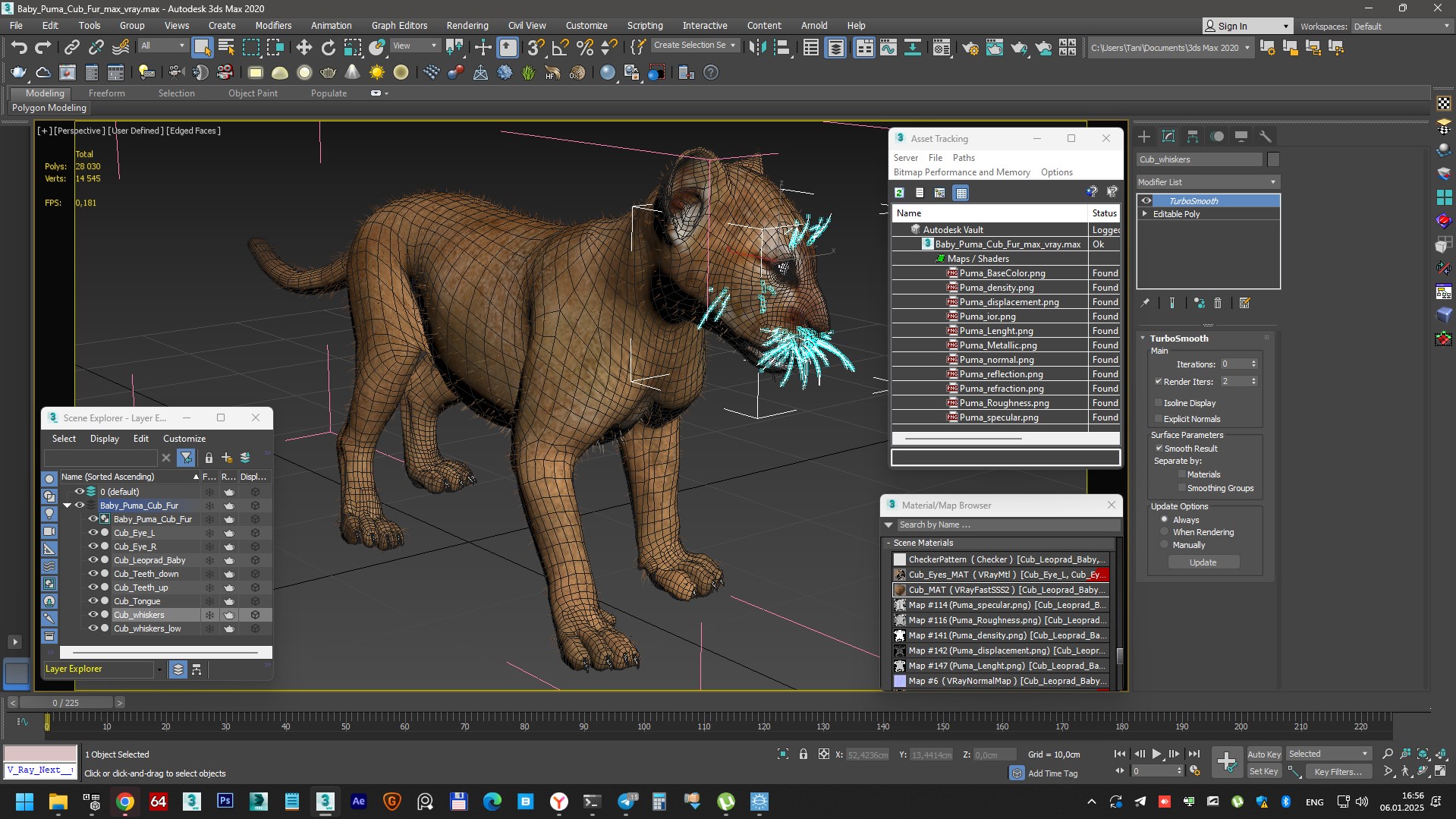Open the View reference coordinate dropdown
The height and width of the screenshot is (819, 1456).
click(414, 46)
